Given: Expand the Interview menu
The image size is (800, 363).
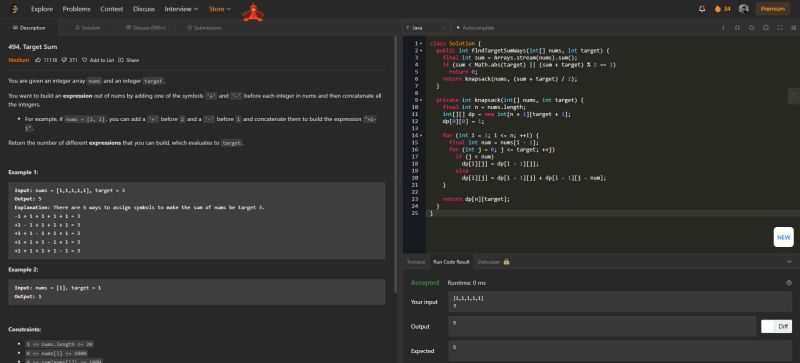Looking at the screenshot, I should pos(181,9).
